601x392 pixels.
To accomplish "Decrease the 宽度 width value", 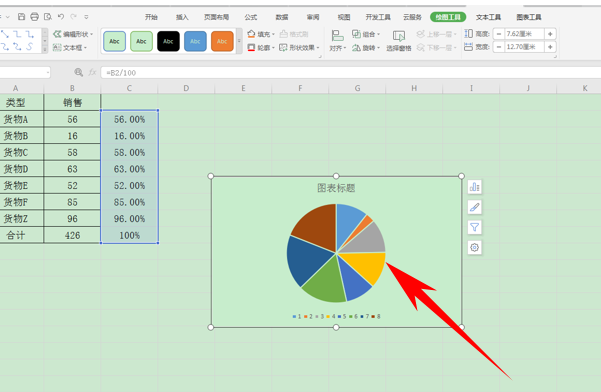I will pos(499,47).
